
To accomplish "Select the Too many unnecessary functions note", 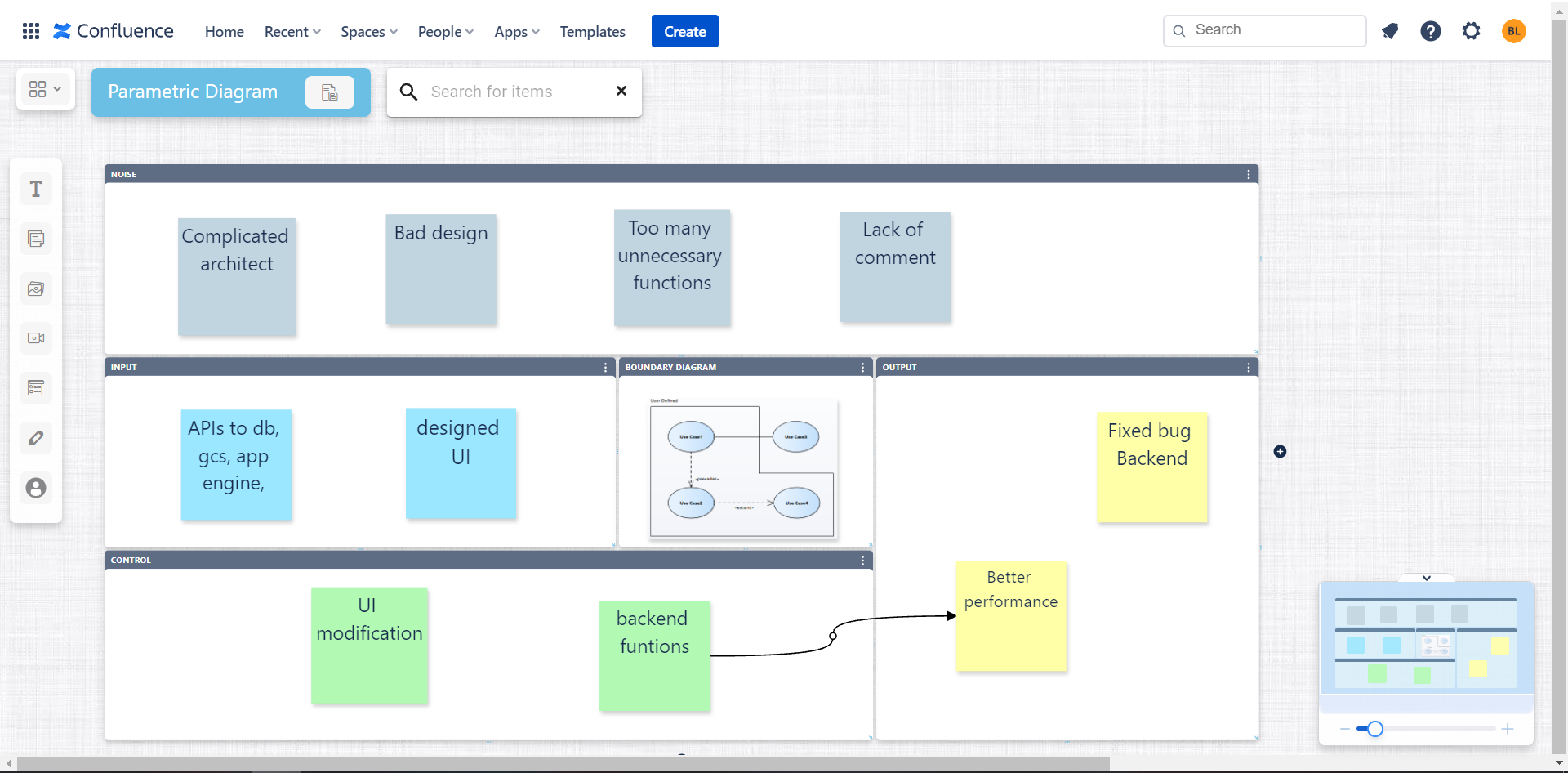I will [x=672, y=268].
